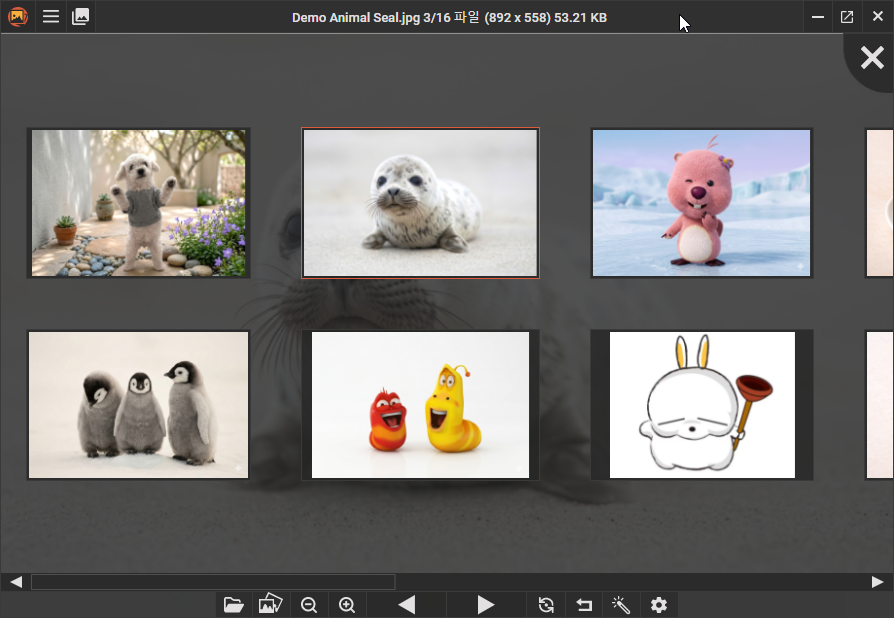Zoom in with the plus magnifier
Viewport: 894px width, 618px height.
tap(347, 604)
